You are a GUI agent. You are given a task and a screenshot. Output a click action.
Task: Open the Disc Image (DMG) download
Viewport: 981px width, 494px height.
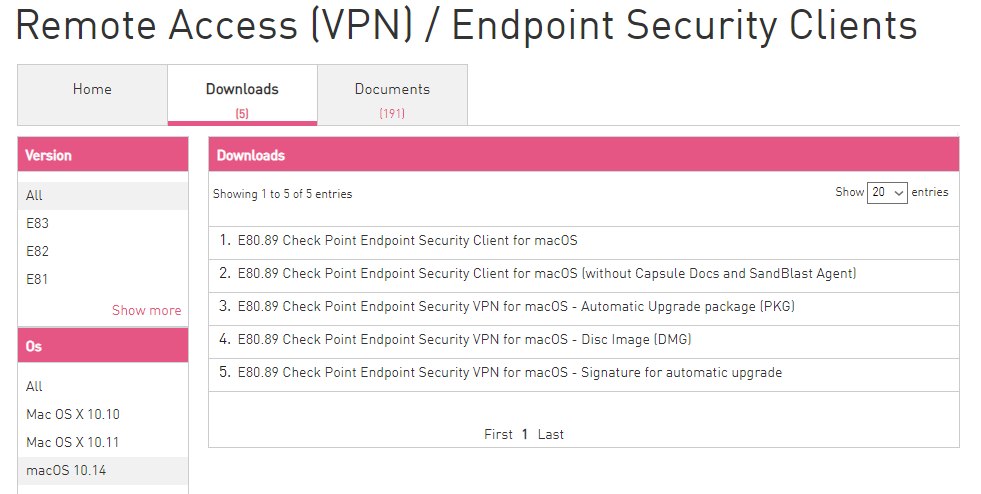(464, 340)
